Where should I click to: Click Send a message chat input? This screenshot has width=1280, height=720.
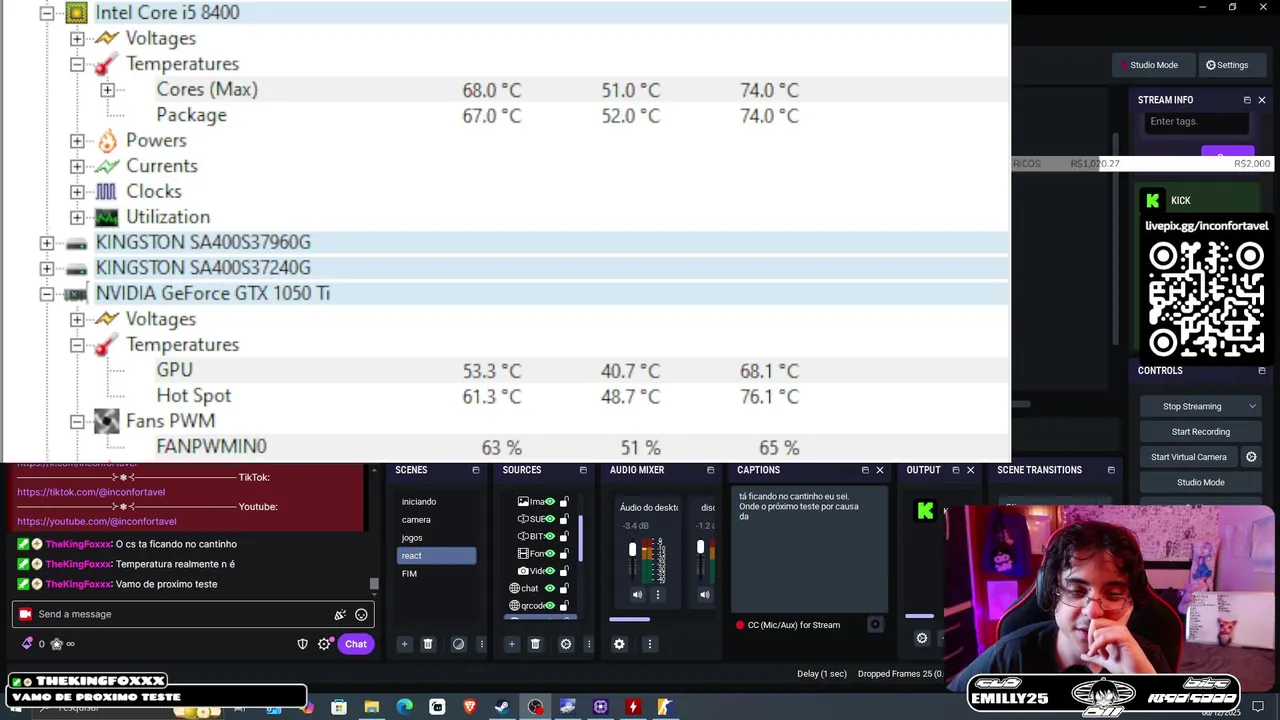[x=192, y=614]
